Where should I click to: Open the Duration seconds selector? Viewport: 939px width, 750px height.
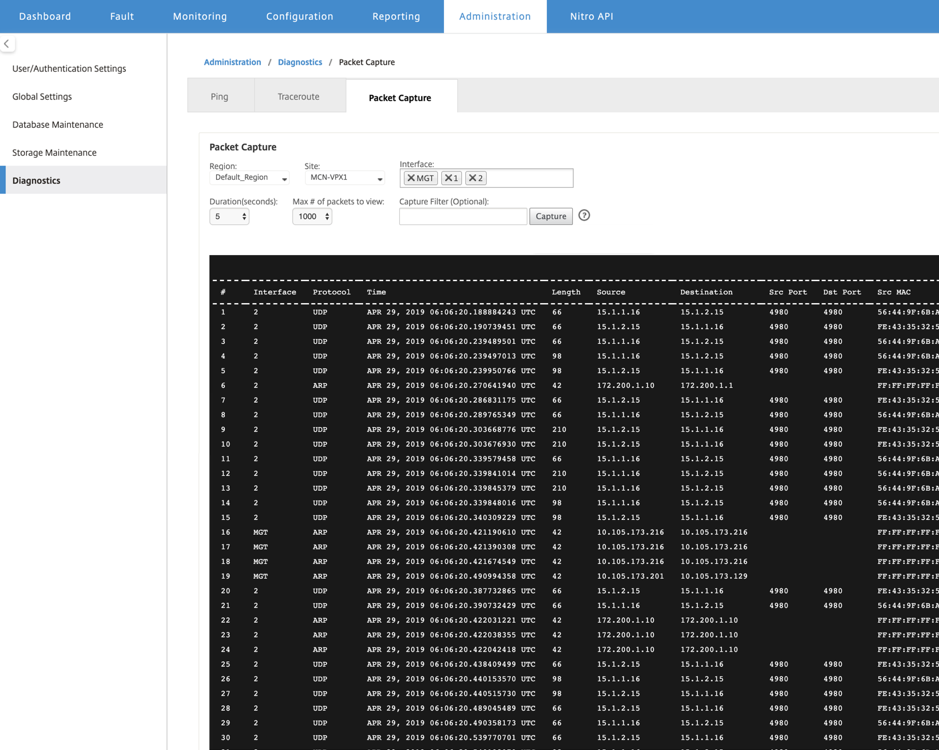point(229,216)
